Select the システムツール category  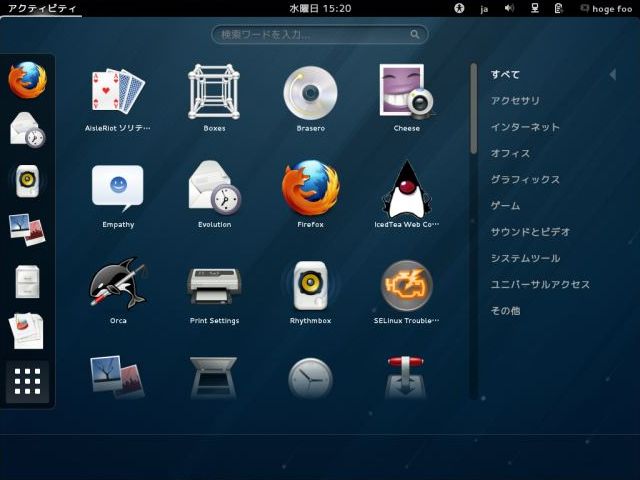pyautogui.click(x=525, y=258)
